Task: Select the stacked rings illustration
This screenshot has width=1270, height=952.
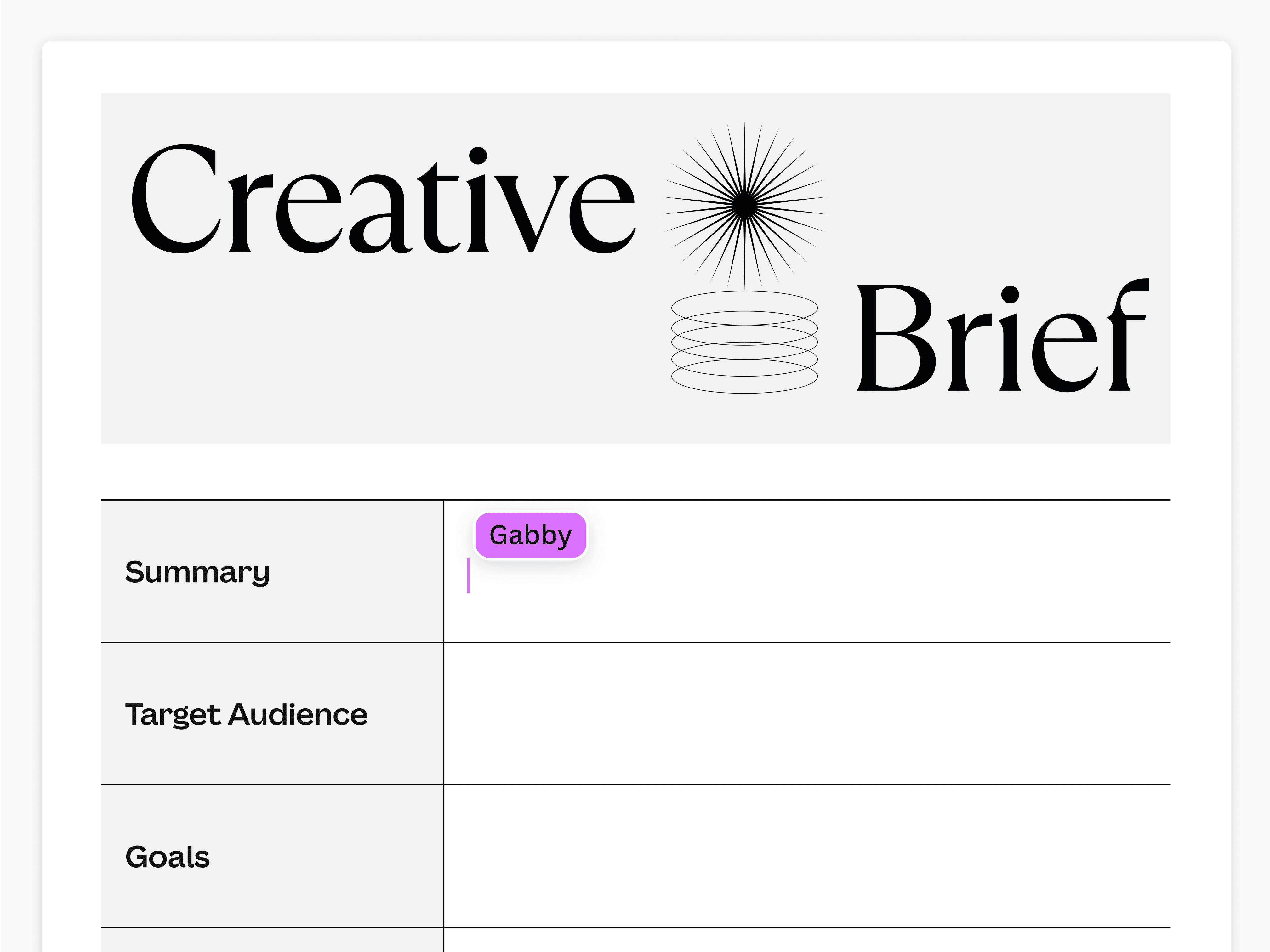Action: [744, 342]
